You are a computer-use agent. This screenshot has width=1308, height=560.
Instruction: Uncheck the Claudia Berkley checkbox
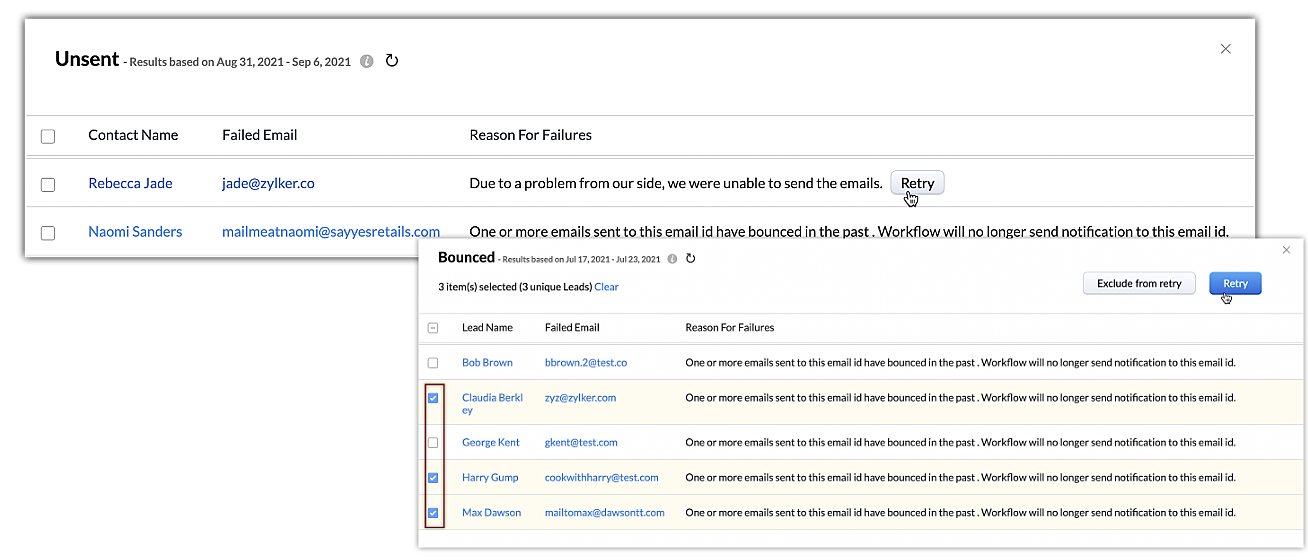pos(433,398)
